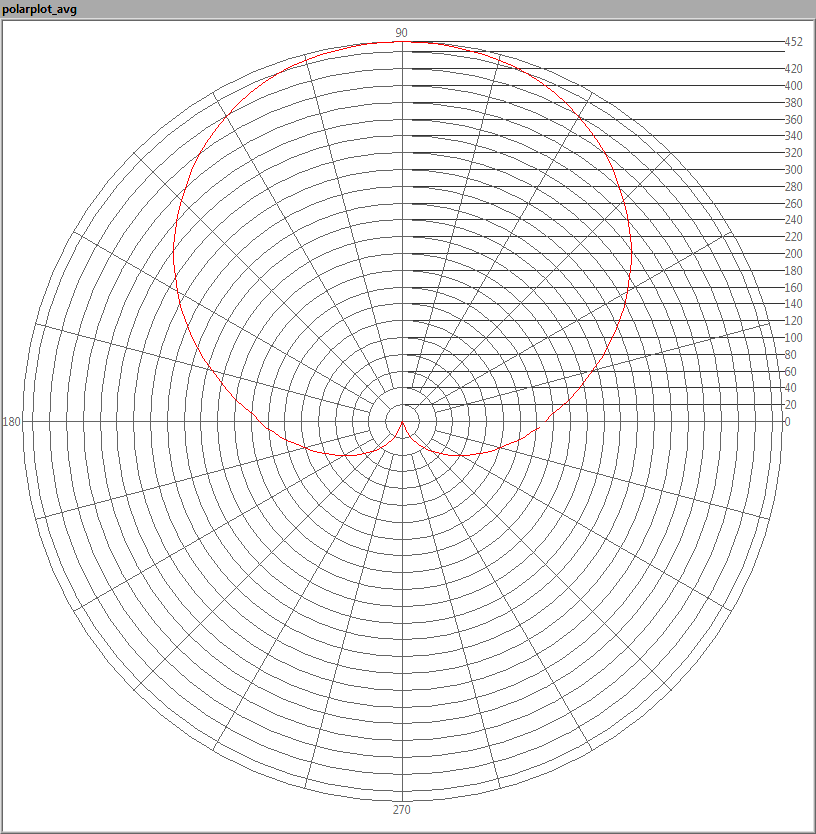Click the 360 radial scale label
The width and height of the screenshot is (816, 834).
point(793,120)
